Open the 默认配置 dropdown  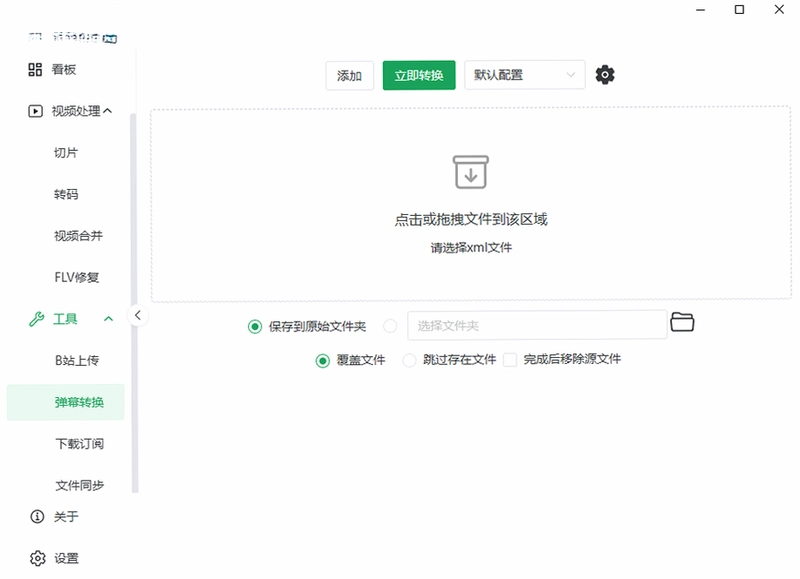(x=524, y=75)
